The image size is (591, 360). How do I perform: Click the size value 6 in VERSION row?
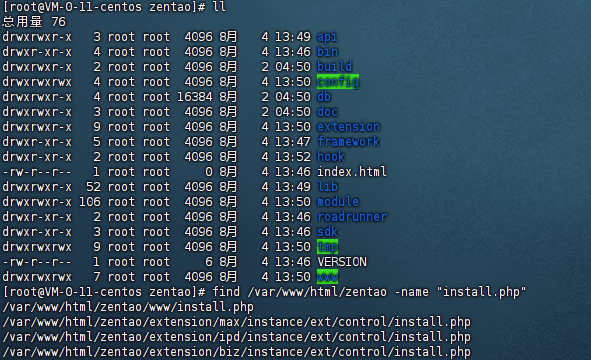point(209,262)
